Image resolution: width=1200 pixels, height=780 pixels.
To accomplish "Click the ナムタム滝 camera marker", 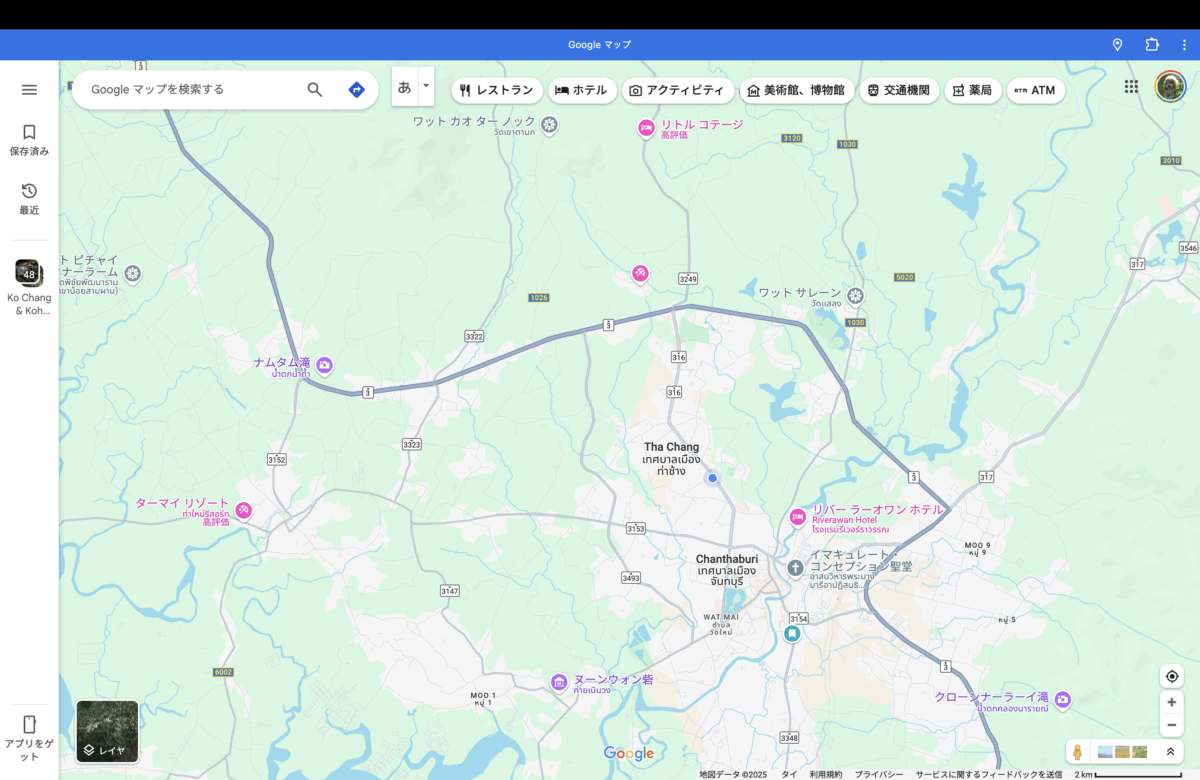I will pyautogui.click(x=324, y=366).
